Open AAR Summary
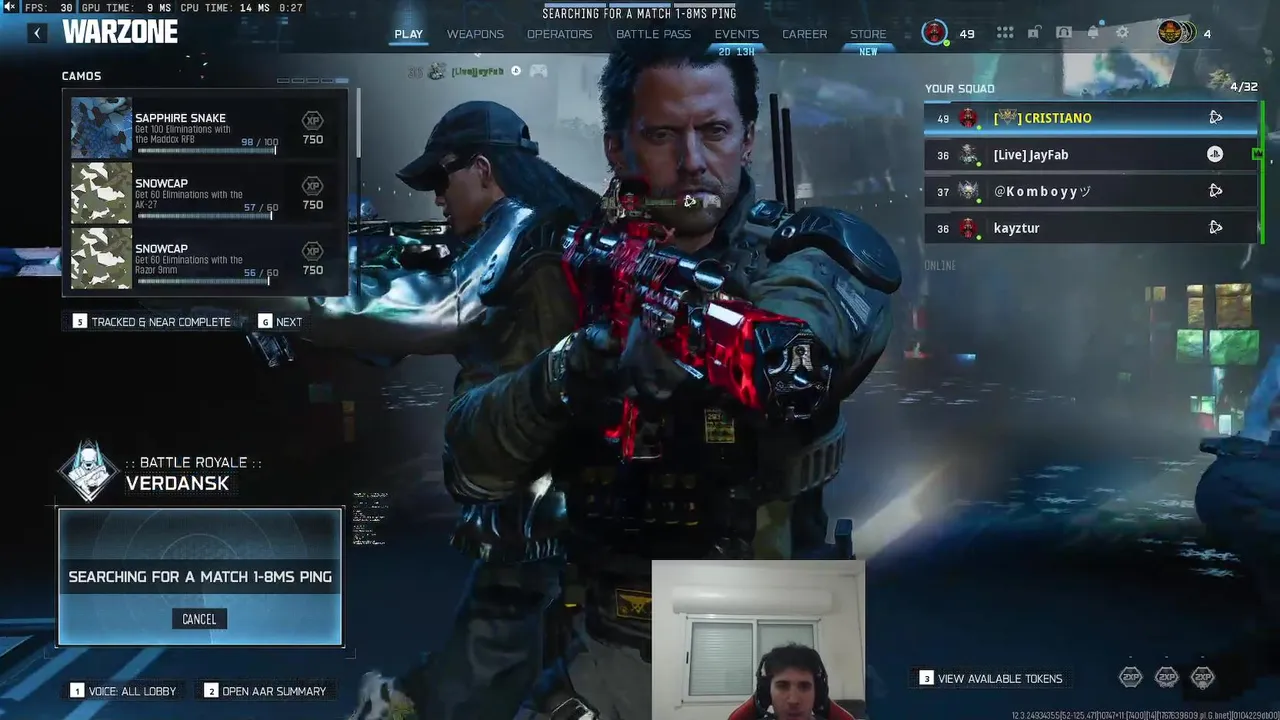The image size is (1280, 720). 265,691
